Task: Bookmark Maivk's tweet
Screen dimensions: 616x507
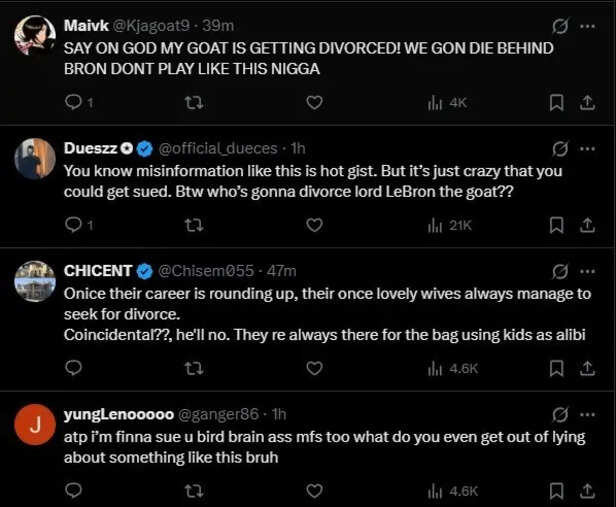Action: point(556,103)
